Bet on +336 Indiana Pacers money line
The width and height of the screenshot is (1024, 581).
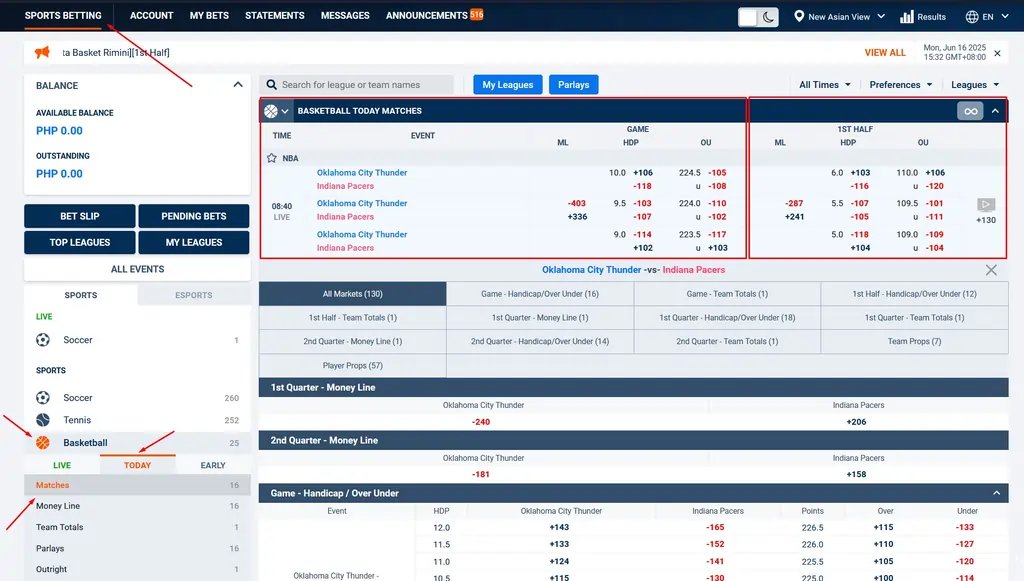(577, 217)
